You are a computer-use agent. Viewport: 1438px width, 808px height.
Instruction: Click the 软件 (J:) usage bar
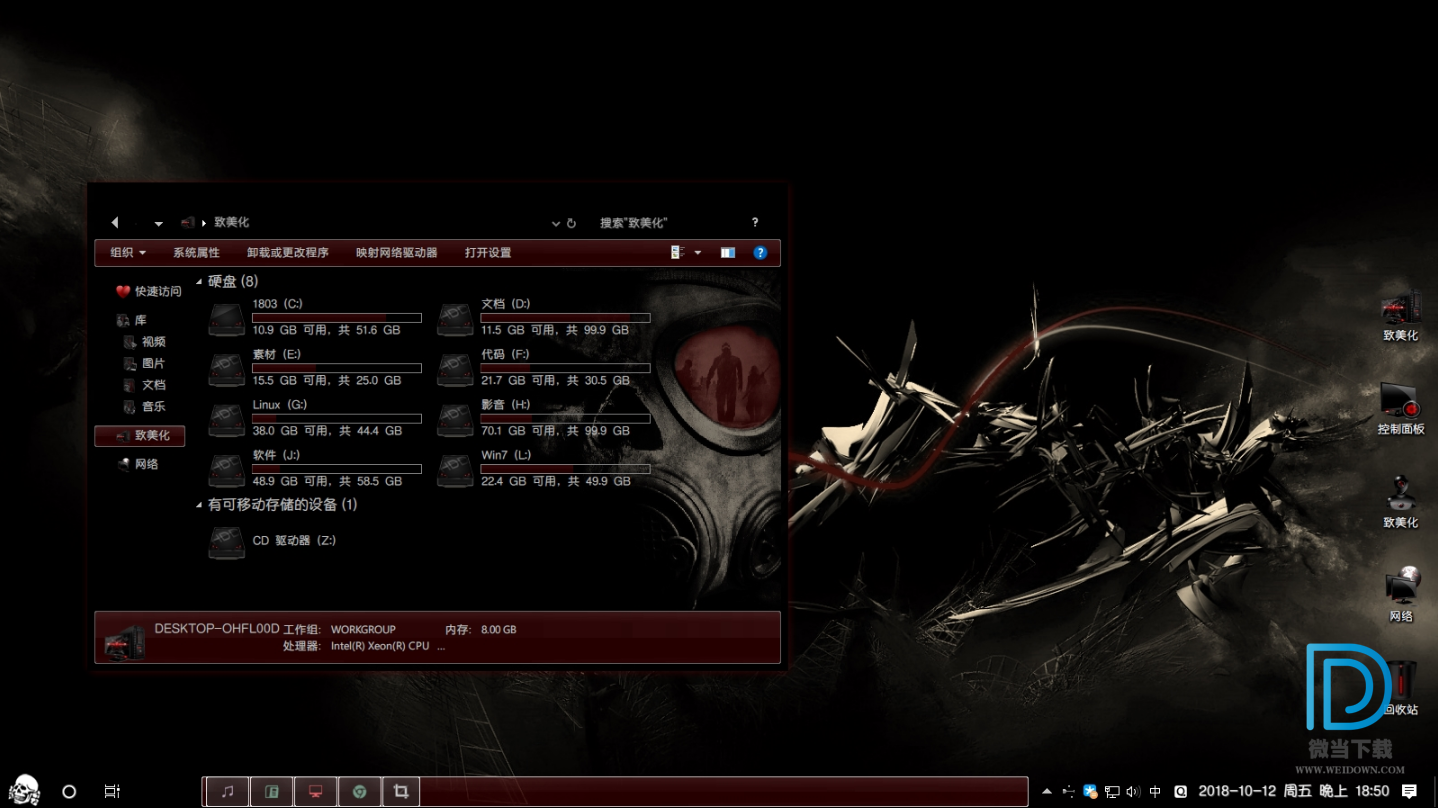coord(337,469)
